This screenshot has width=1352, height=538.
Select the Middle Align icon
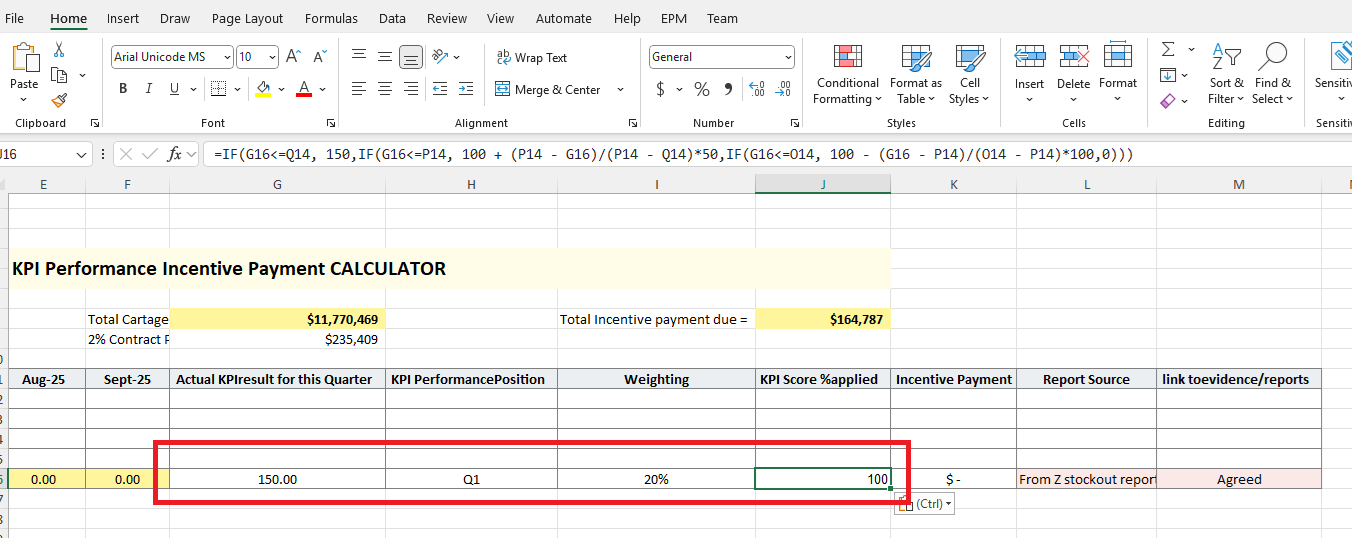tap(385, 57)
